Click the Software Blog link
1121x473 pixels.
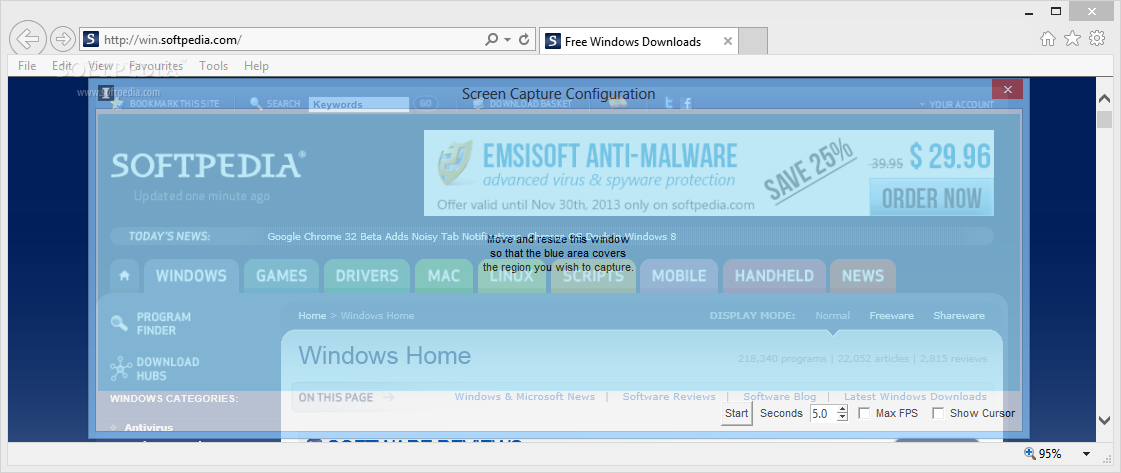click(779, 397)
